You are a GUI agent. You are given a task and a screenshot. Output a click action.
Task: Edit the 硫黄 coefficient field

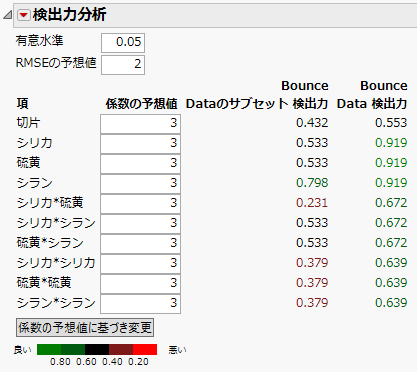coord(140,164)
